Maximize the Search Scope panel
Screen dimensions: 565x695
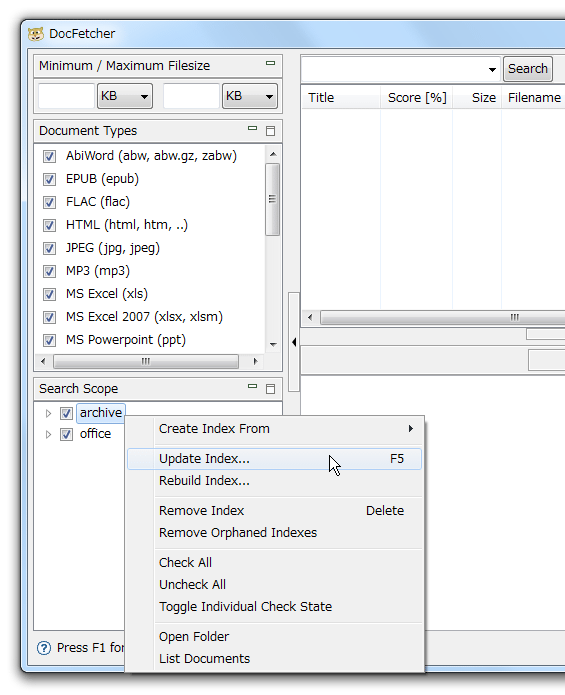pyautogui.click(x=270, y=389)
